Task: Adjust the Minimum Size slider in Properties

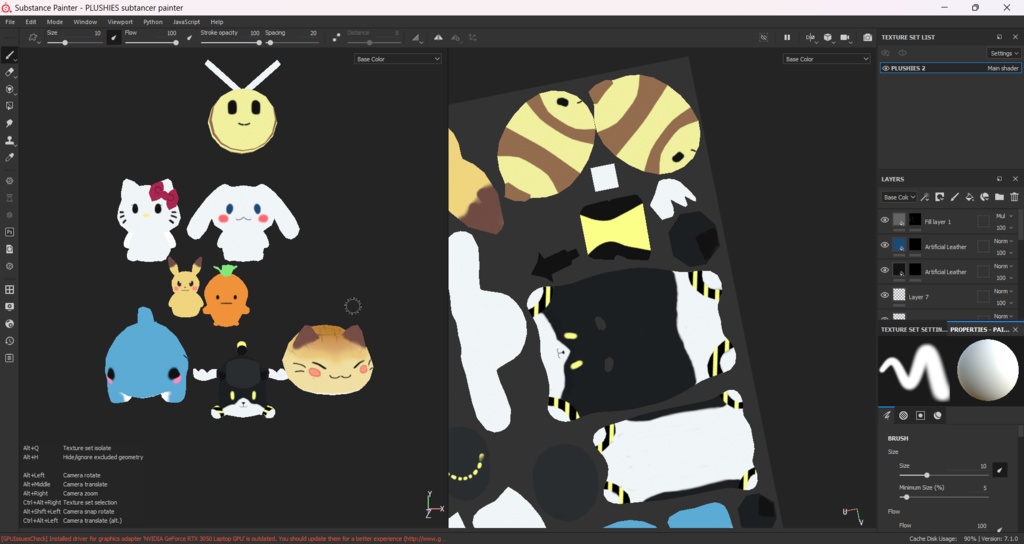Action: click(906, 497)
